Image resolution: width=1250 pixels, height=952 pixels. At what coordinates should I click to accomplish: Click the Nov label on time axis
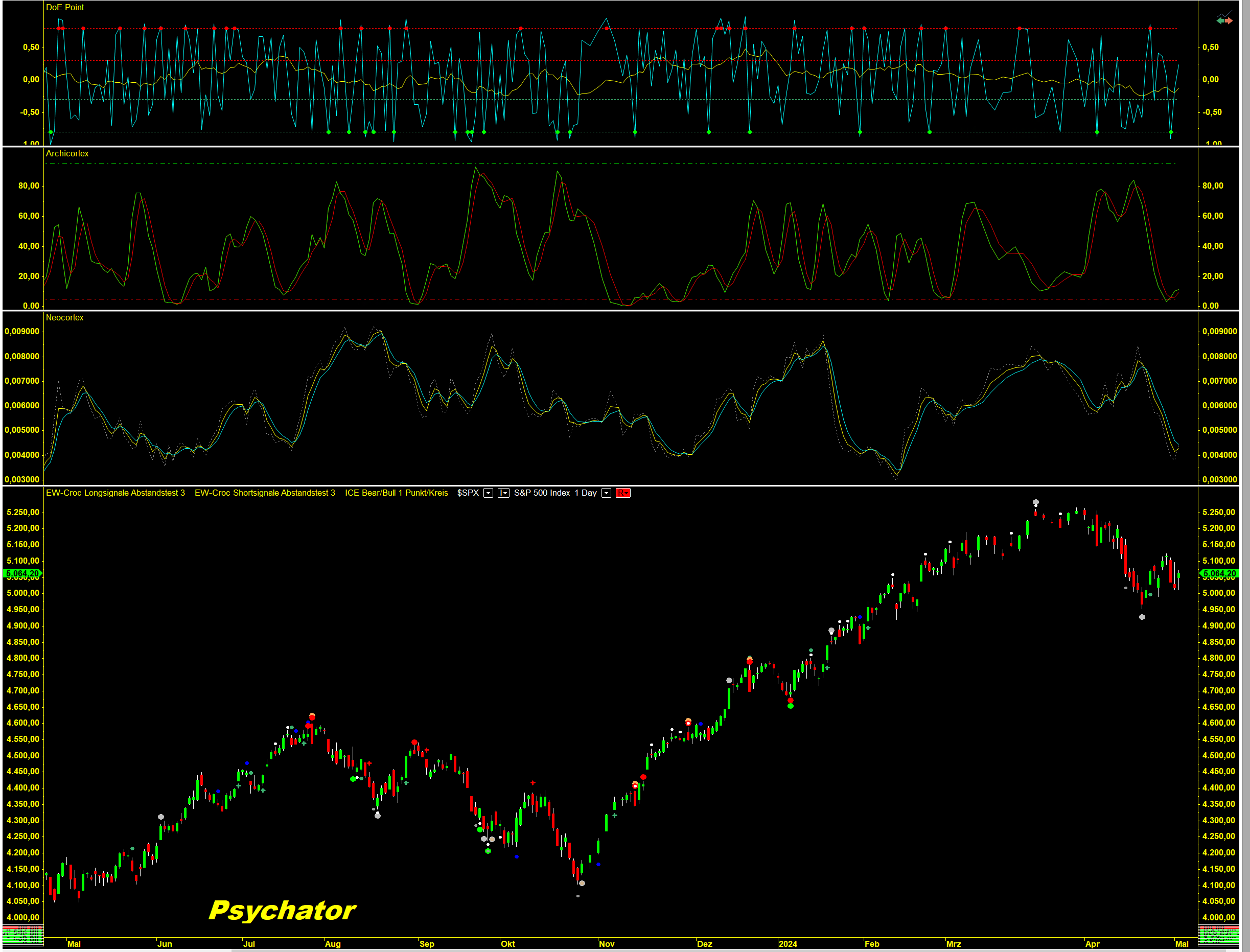point(606,943)
